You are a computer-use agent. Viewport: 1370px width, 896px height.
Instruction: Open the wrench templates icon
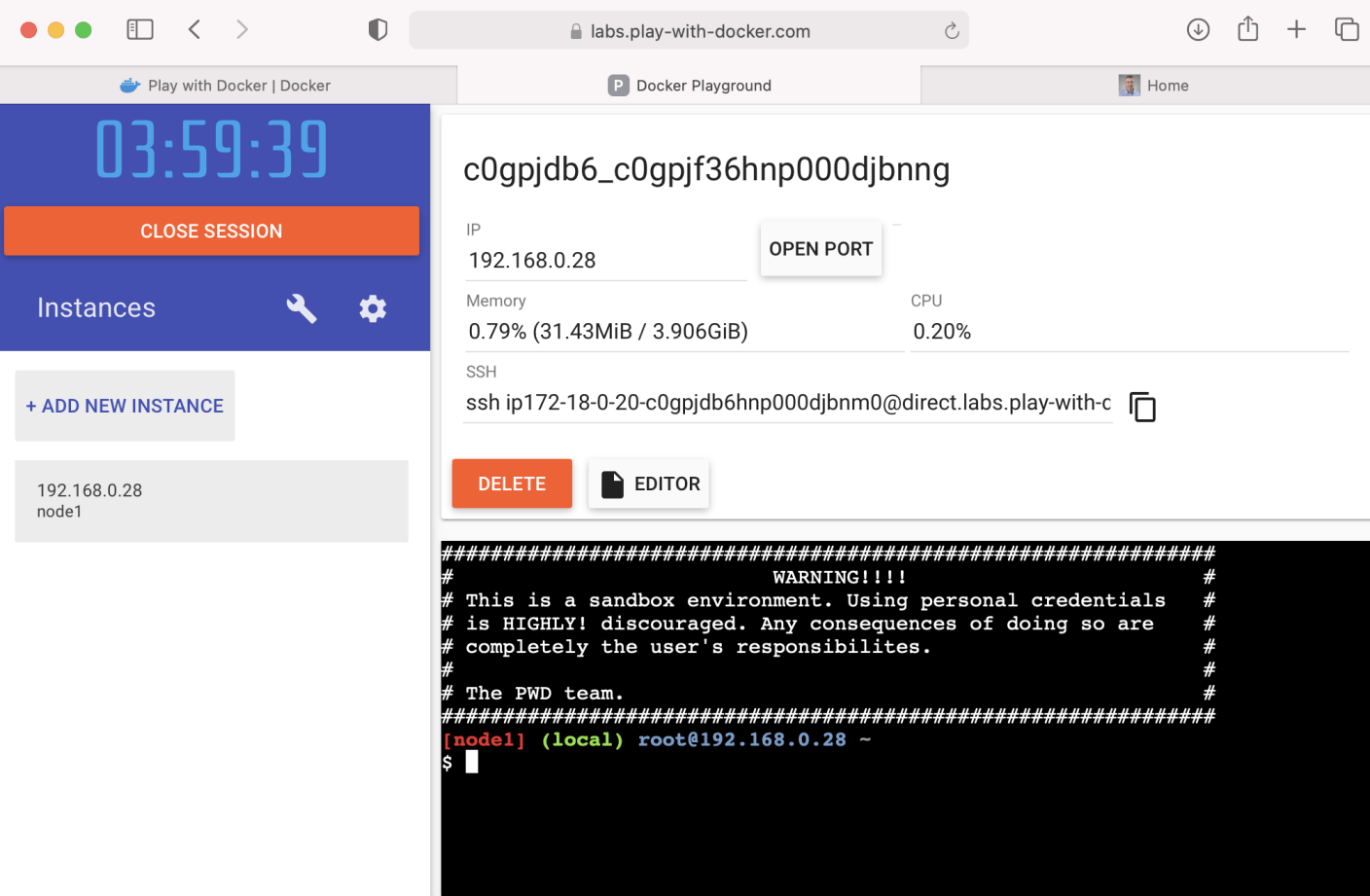point(302,308)
